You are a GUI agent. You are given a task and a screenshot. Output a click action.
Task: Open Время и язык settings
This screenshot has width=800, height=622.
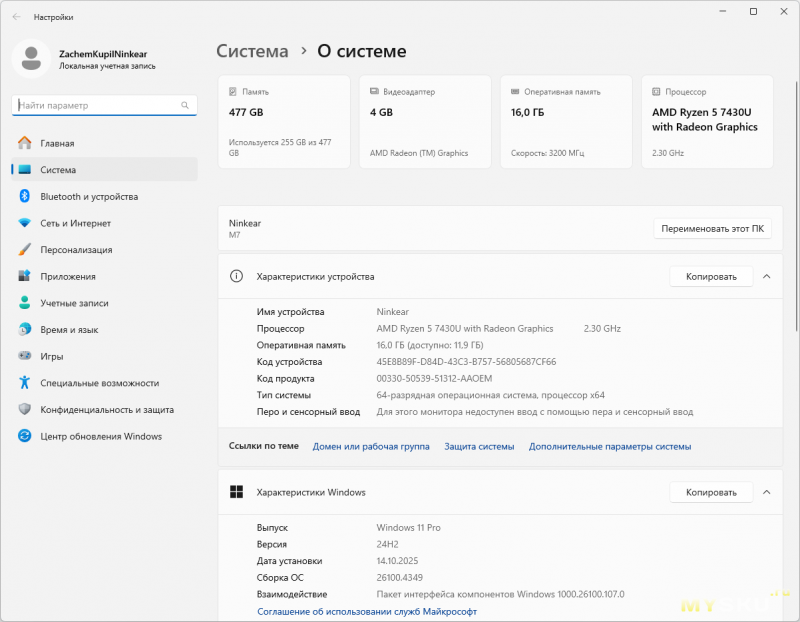(x=69, y=329)
